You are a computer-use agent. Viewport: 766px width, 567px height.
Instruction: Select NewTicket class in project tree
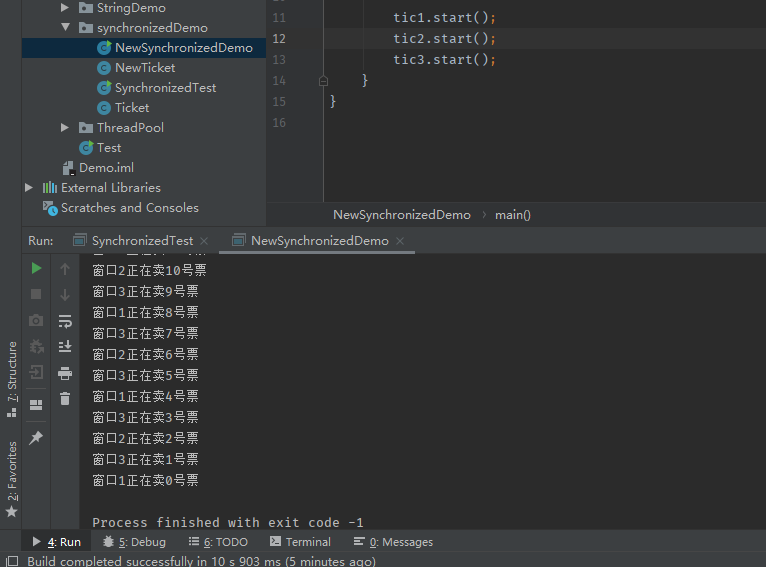pyautogui.click(x=145, y=68)
